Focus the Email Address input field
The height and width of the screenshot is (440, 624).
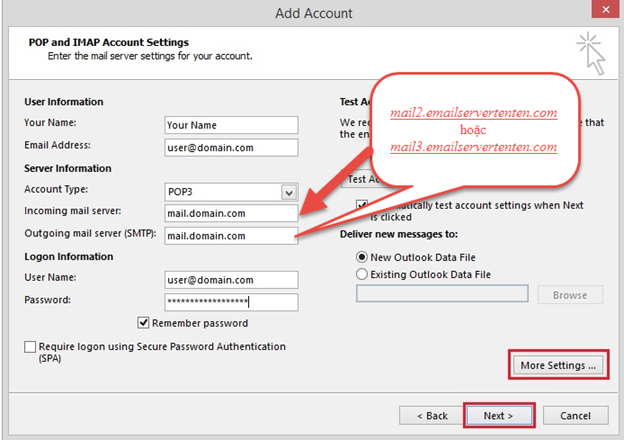[231, 148]
